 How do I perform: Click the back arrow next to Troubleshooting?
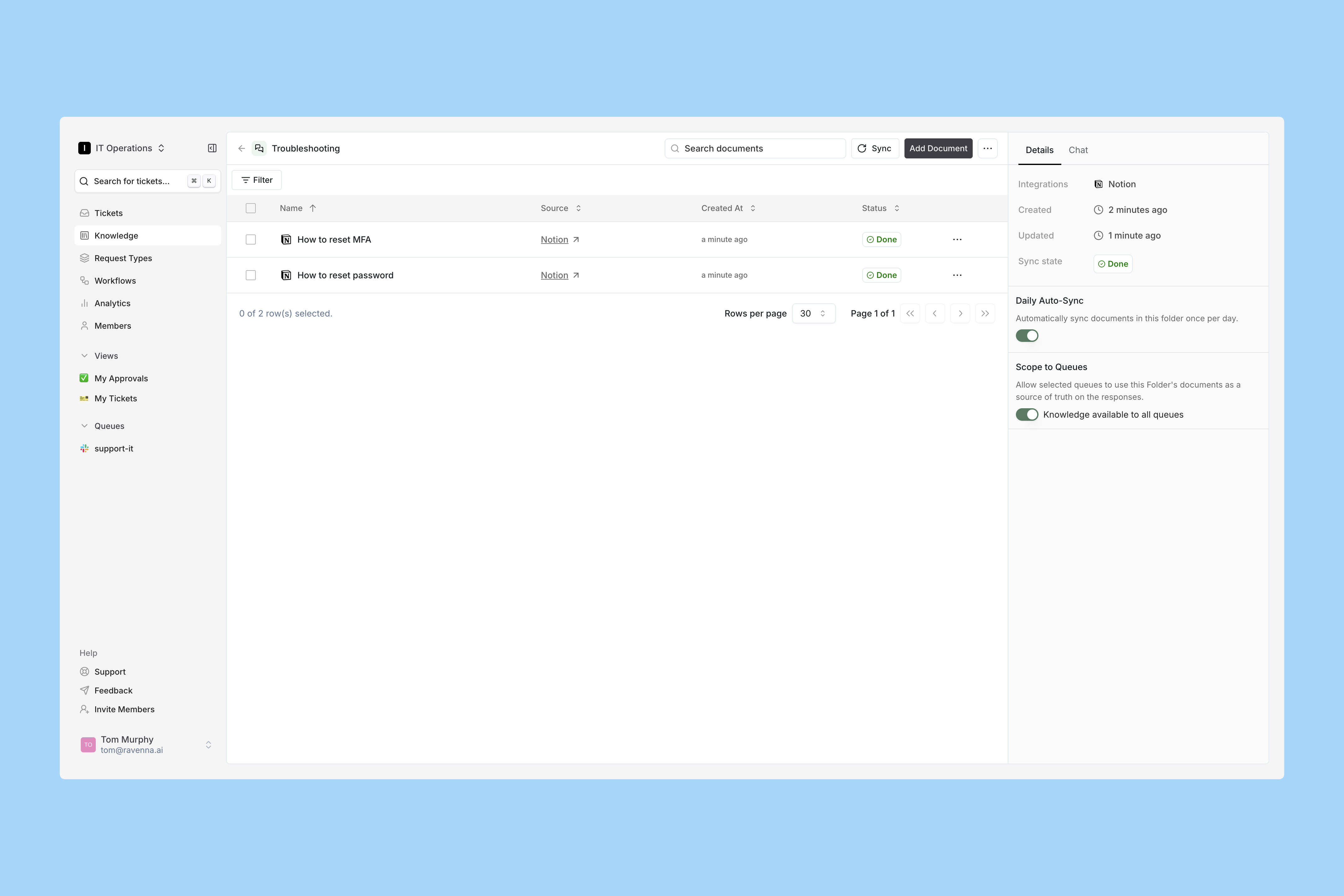tap(242, 149)
